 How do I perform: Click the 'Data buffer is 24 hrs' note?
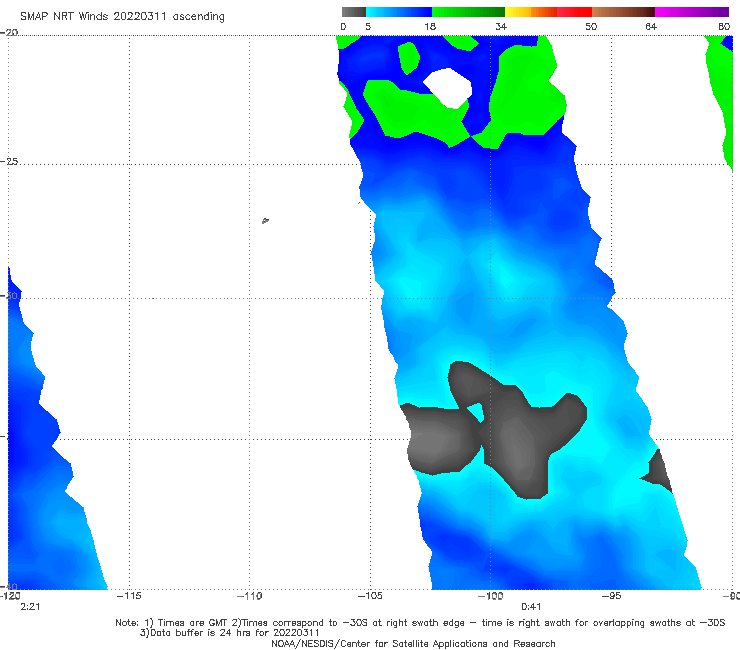point(230,633)
